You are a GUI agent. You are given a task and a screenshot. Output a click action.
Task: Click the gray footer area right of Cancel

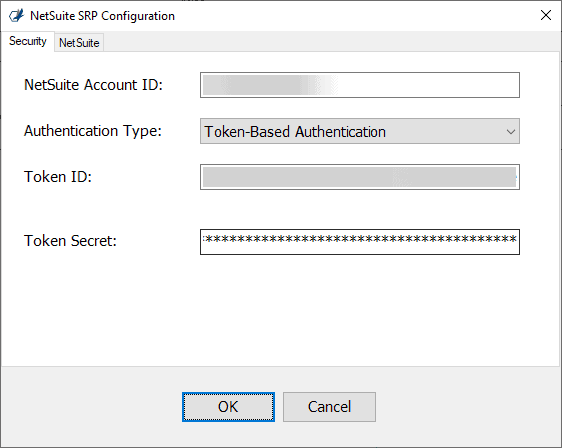[x=466, y=407]
